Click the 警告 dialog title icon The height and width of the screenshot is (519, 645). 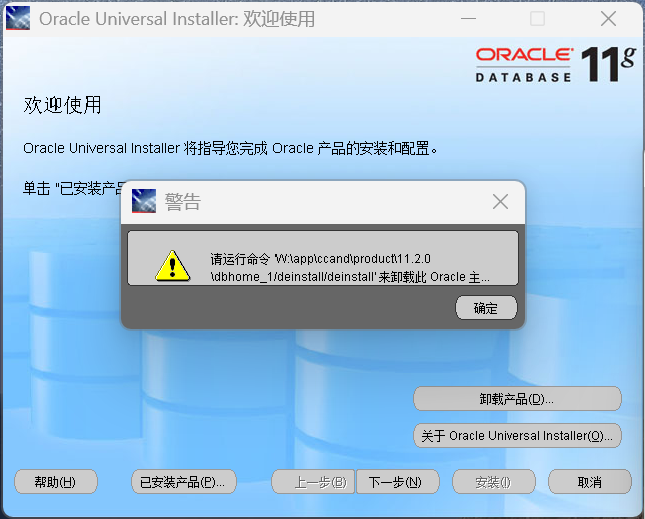(144, 201)
